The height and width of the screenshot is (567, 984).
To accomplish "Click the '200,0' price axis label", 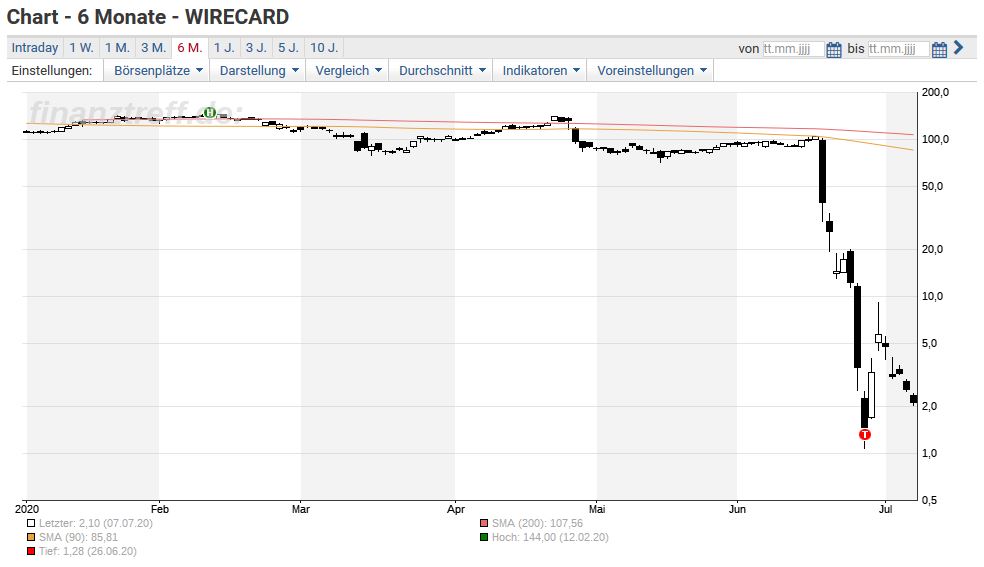I will [x=935, y=92].
